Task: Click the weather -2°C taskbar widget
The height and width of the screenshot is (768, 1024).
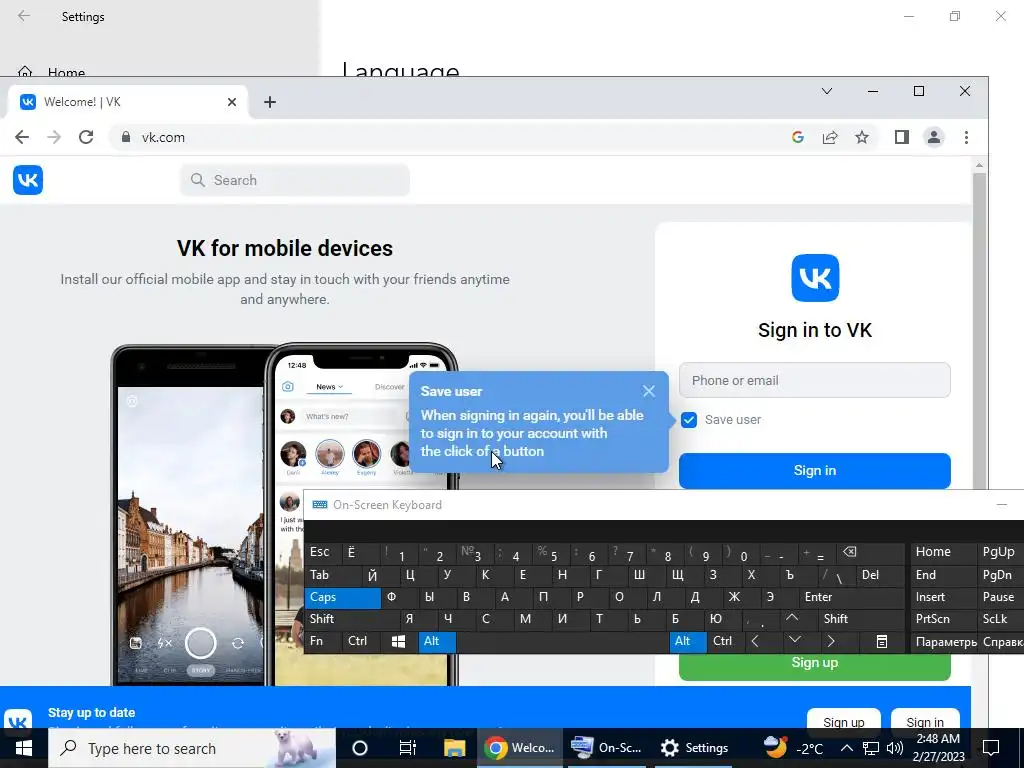Action: click(793, 748)
